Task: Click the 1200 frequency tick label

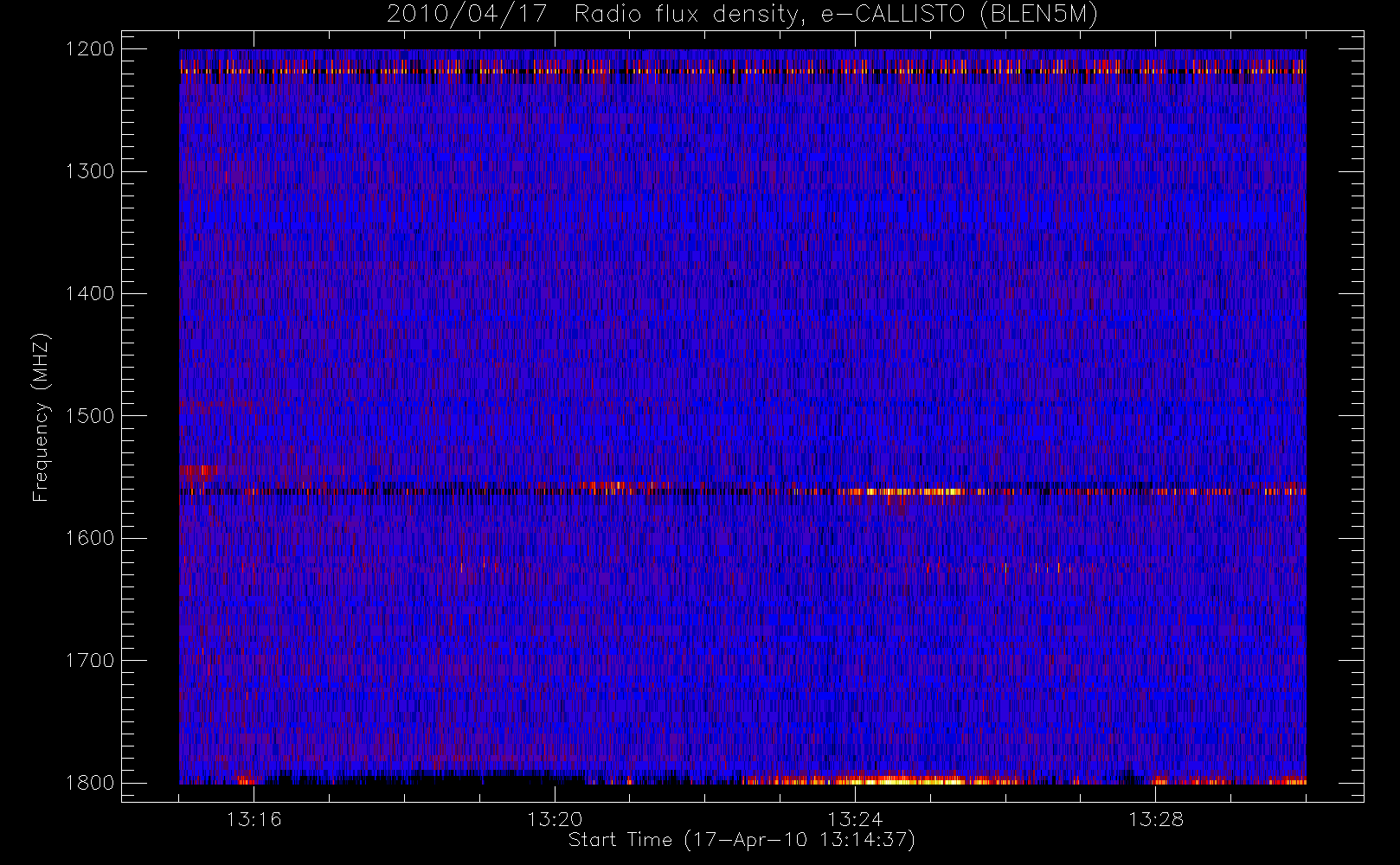Action: [x=90, y=49]
